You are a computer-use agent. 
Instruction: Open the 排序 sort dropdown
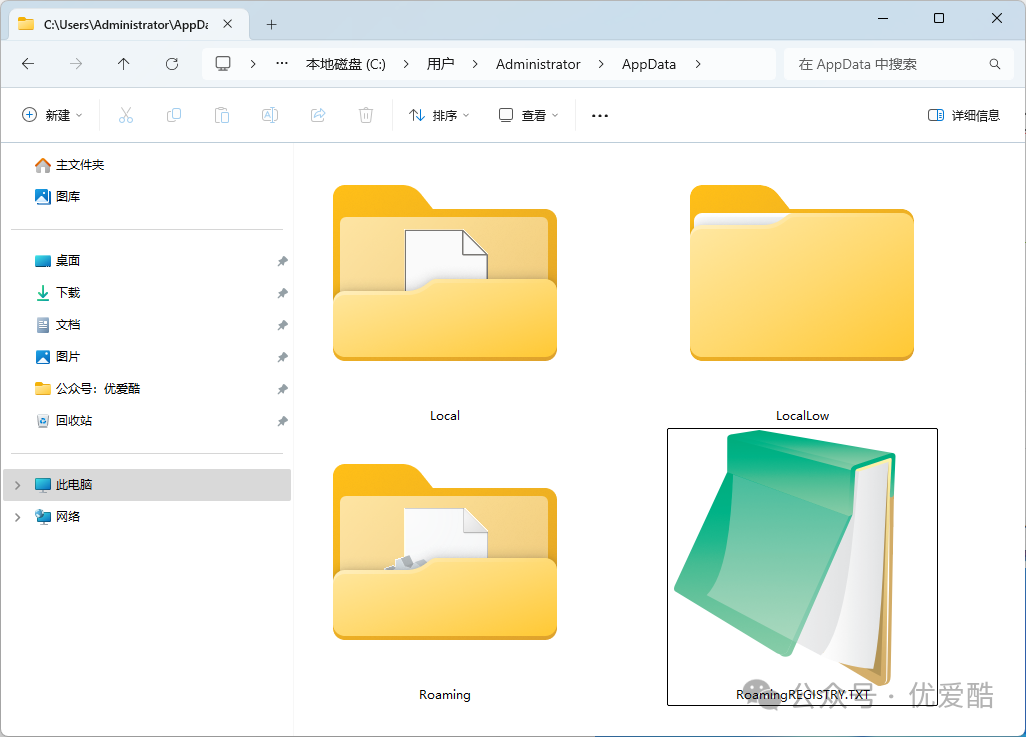pos(439,115)
